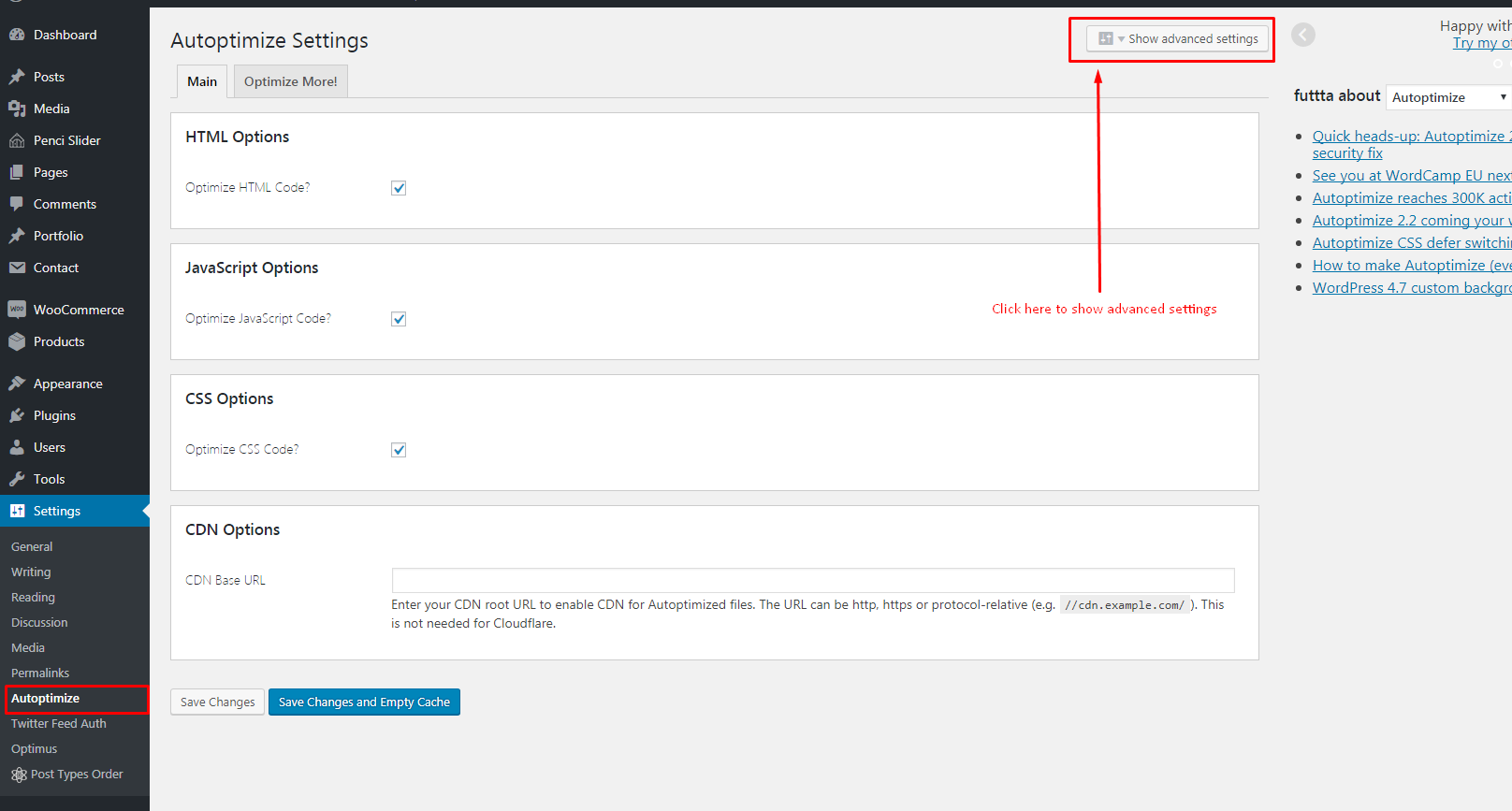The image size is (1512, 811).
Task: Click the 'CDN Options' section heading
Action: pos(233,529)
